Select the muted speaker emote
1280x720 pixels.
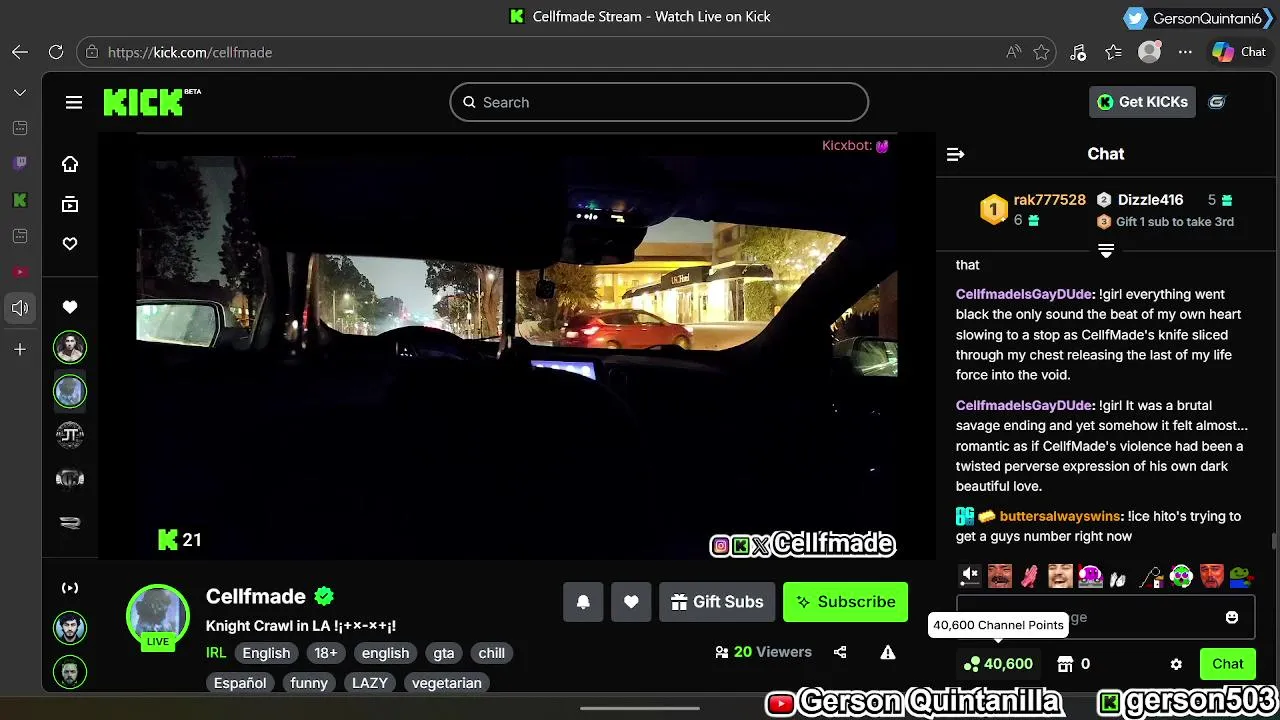[x=970, y=575]
